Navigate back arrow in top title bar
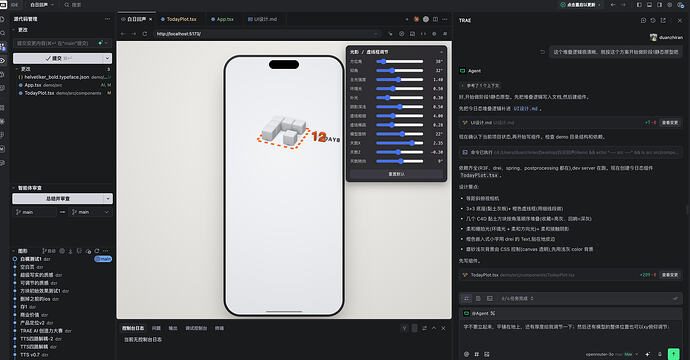The width and height of the screenshot is (690, 360). click(613, 5)
